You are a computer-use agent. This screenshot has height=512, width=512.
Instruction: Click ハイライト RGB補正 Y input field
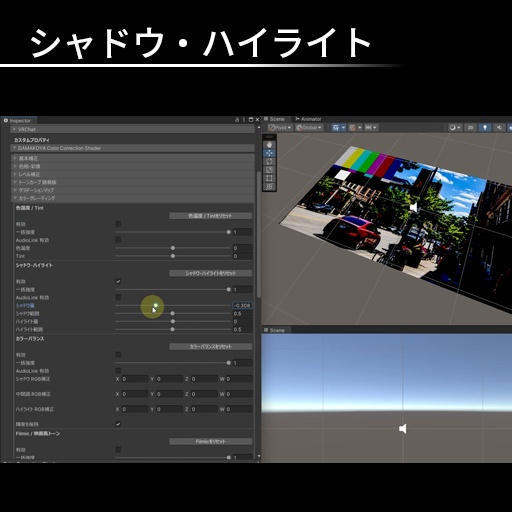[x=170, y=409]
